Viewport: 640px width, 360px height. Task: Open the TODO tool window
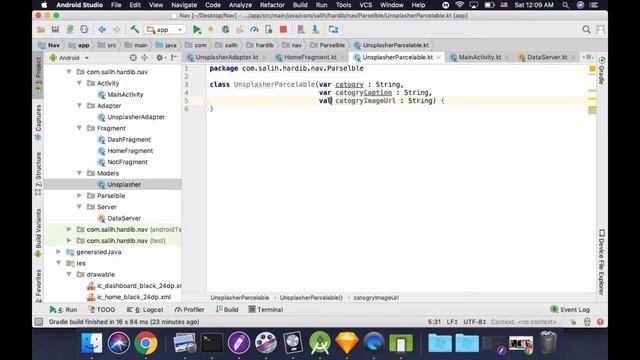(102, 309)
